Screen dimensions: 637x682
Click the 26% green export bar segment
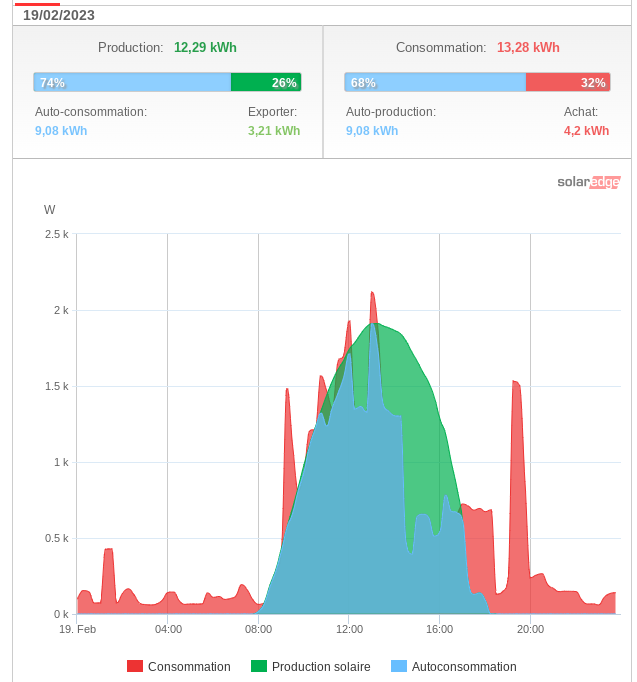click(x=266, y=83)
